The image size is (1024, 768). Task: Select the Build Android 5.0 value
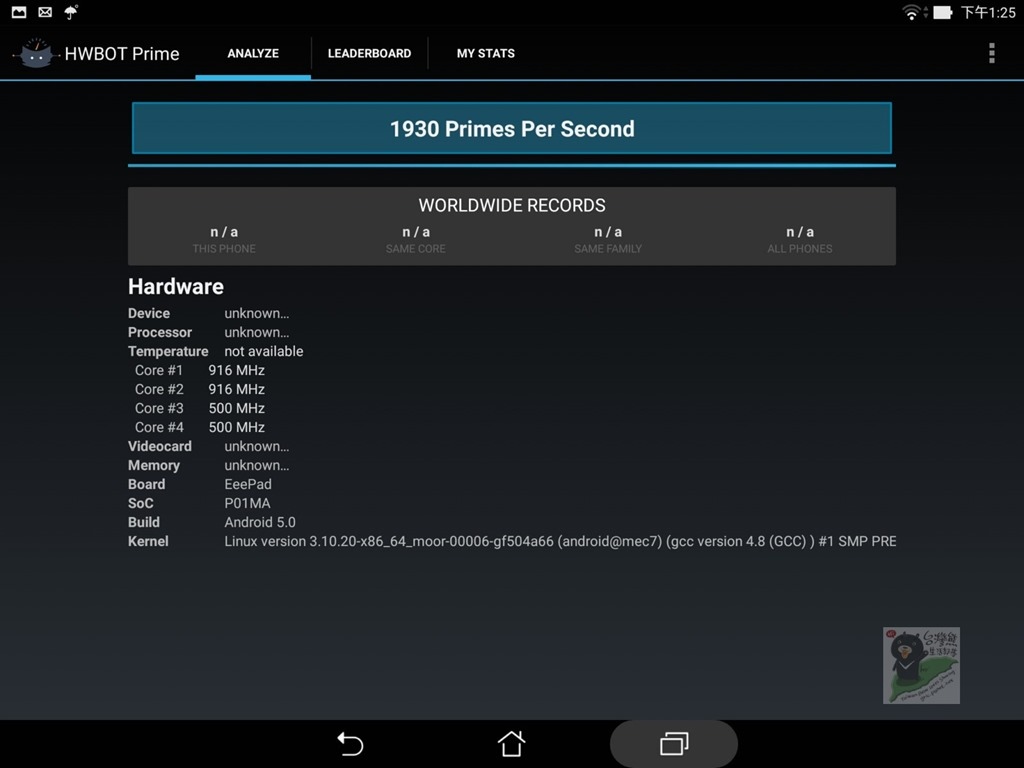(260, 522)
